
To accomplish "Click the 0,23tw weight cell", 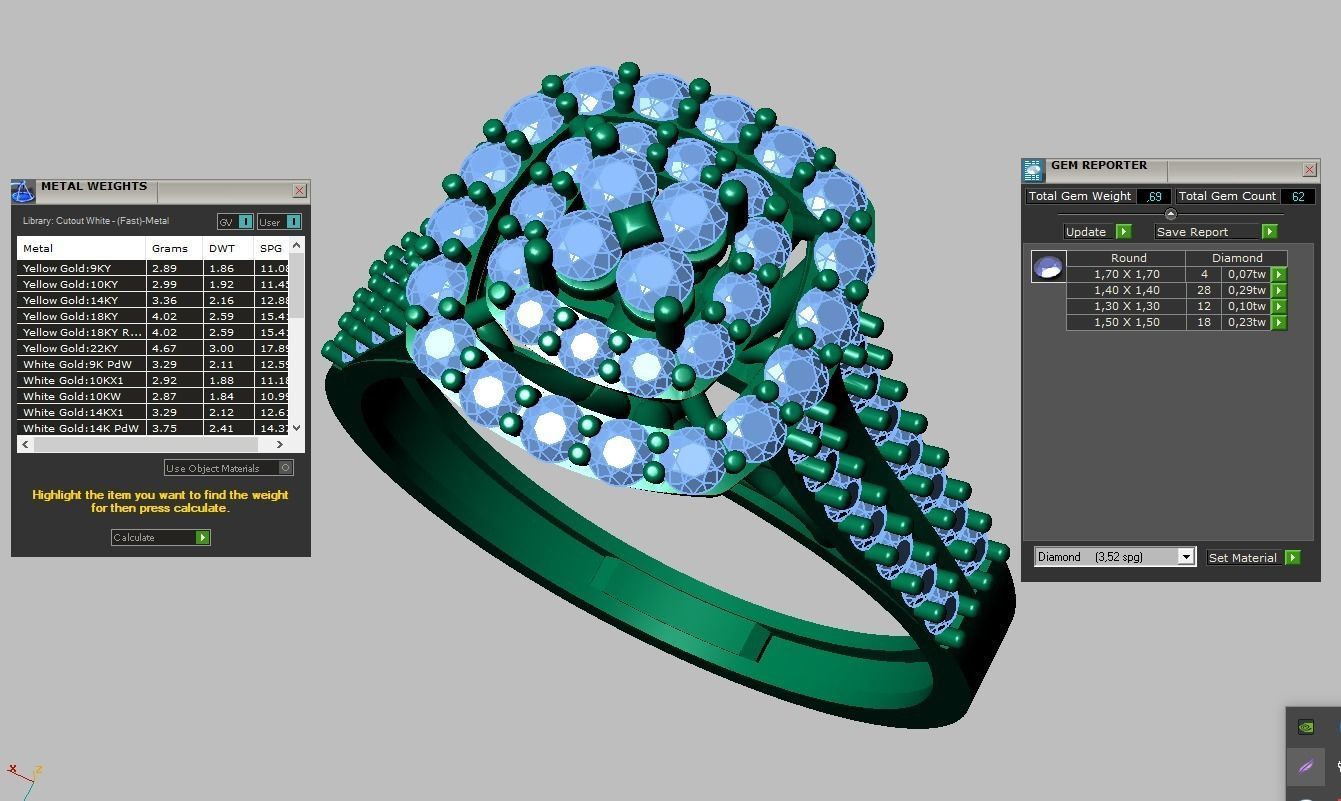I will (1246, 322).
